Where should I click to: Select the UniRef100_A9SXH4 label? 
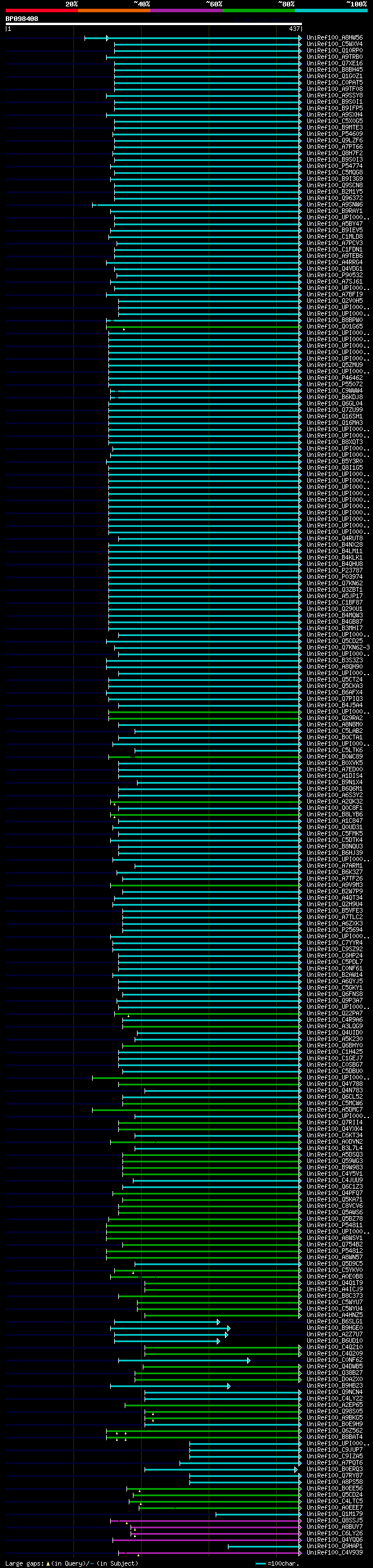(335, 115)
